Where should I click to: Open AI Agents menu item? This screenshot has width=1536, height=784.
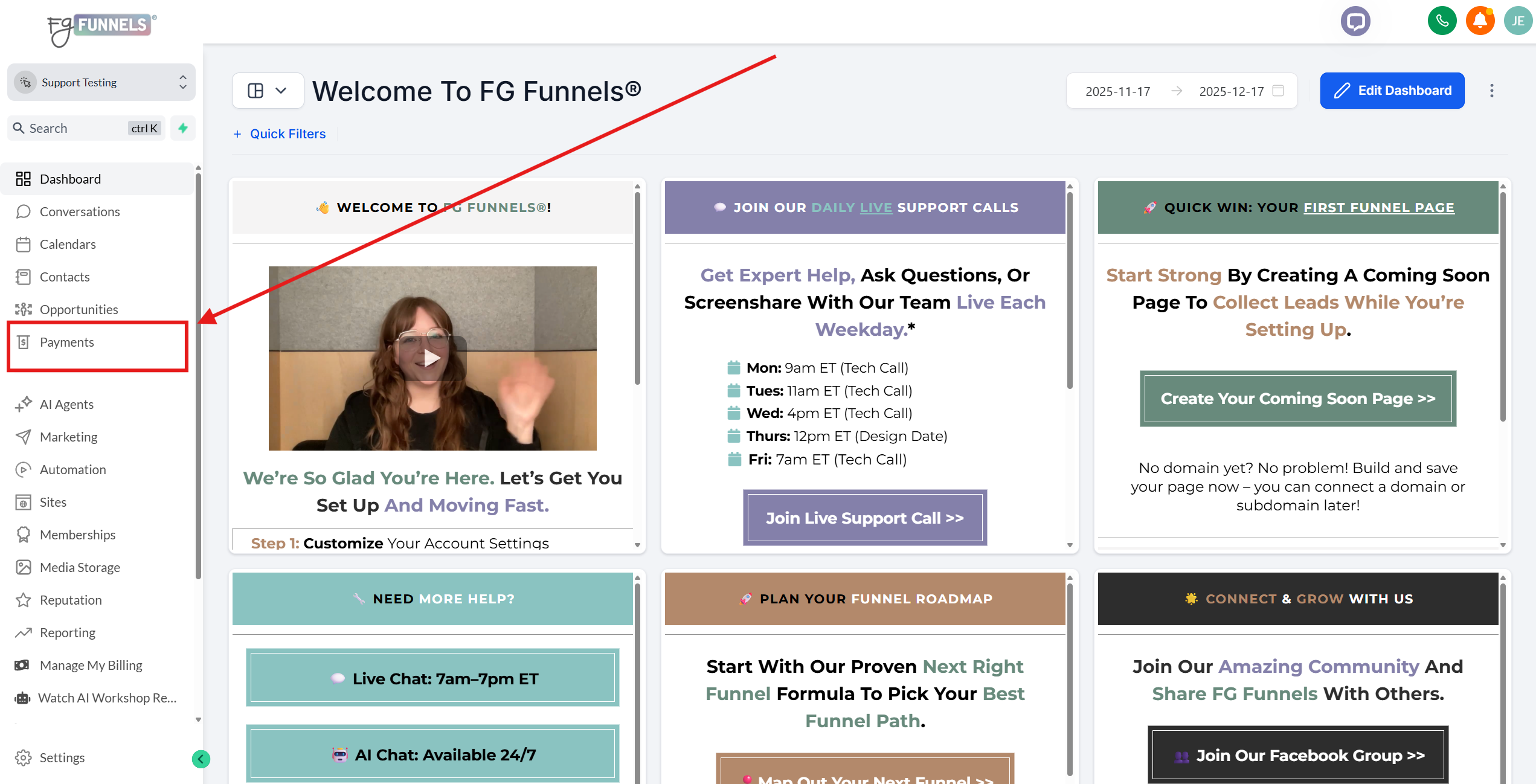[66, 404]
